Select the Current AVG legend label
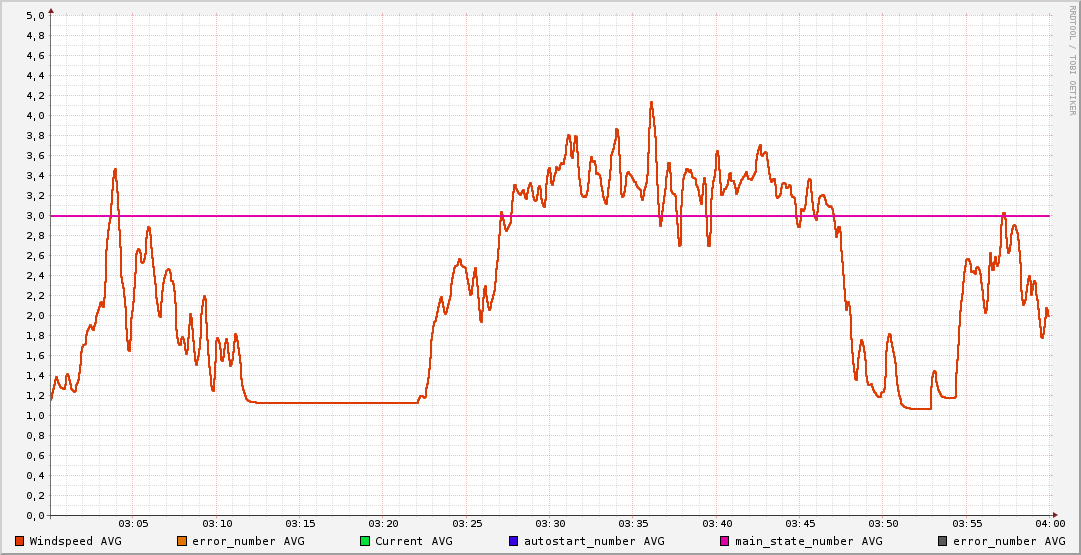The height and width of the screenshot is (555, 1081). 414,541
